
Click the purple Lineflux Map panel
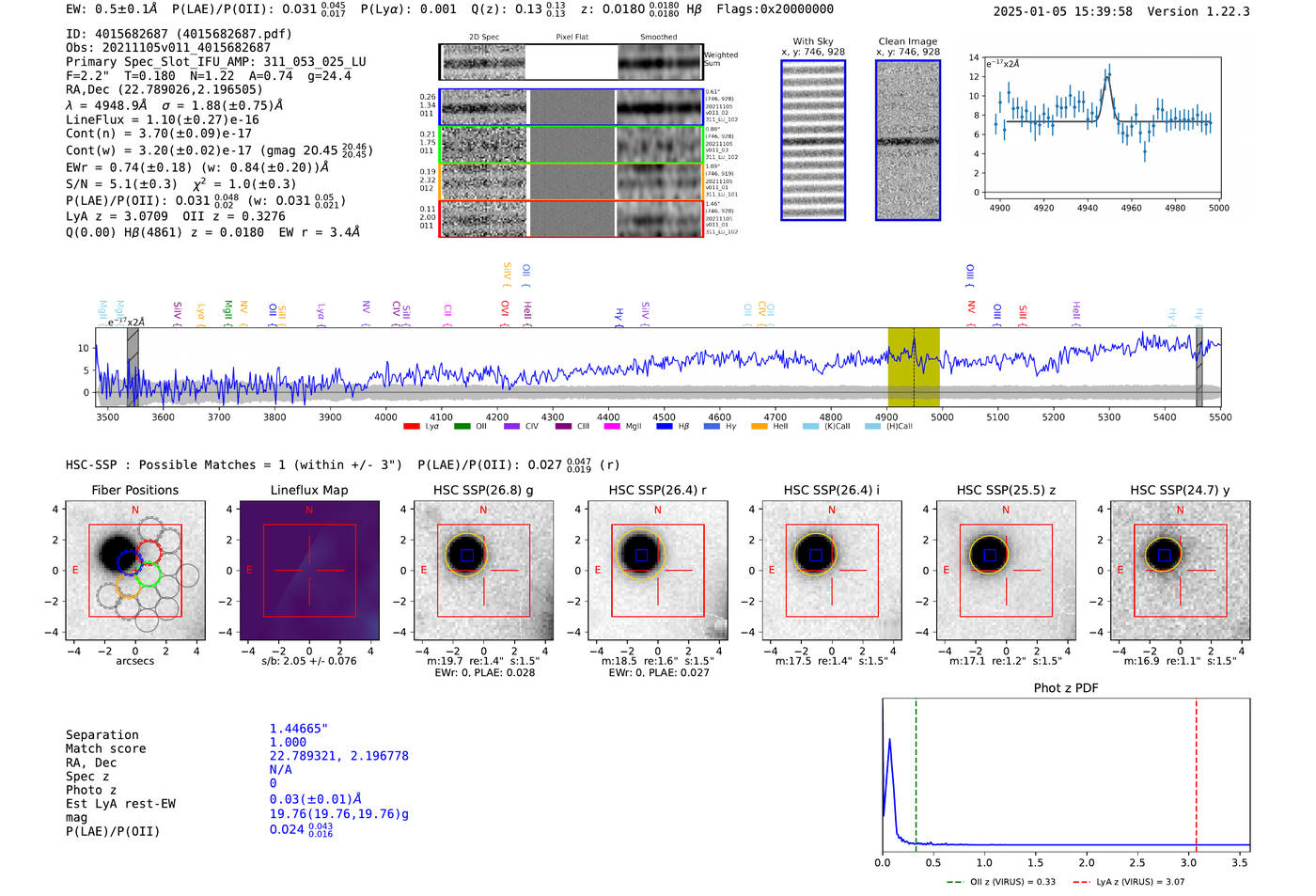(x=309, y=571)
